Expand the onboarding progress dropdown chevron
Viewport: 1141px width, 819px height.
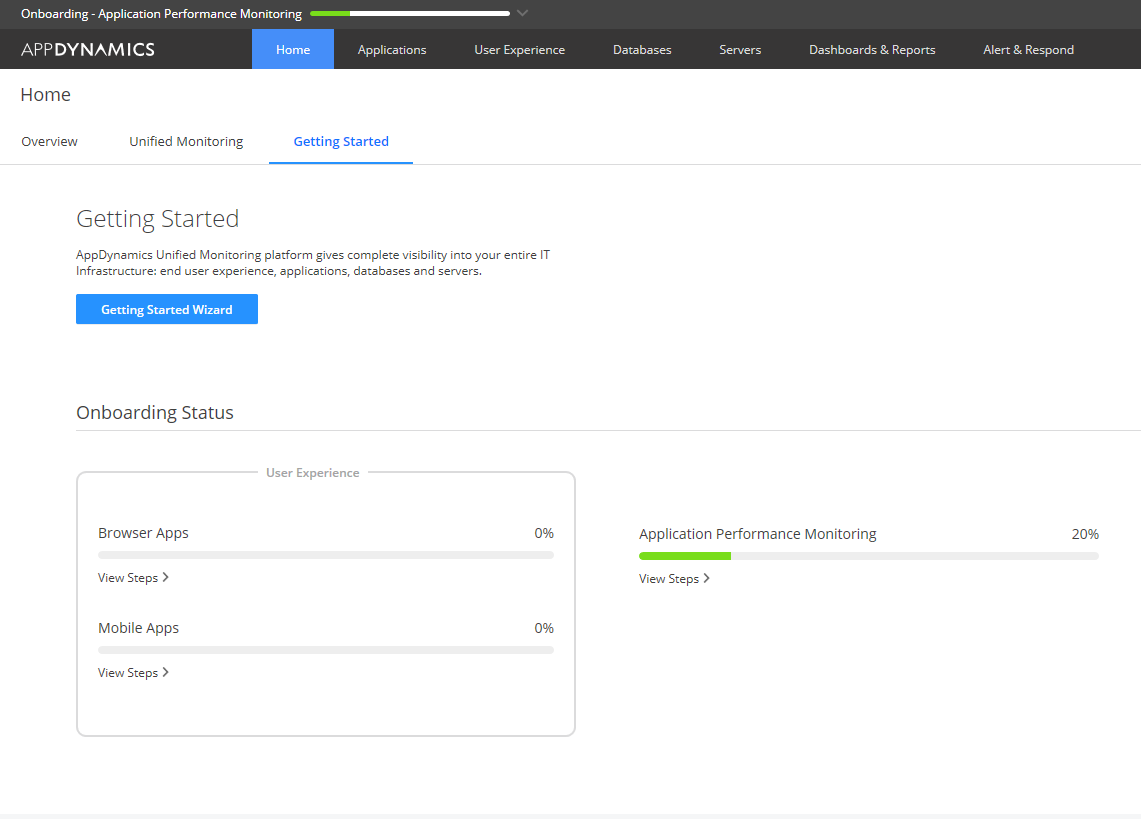pyautogui.click(x=522, y=13)
